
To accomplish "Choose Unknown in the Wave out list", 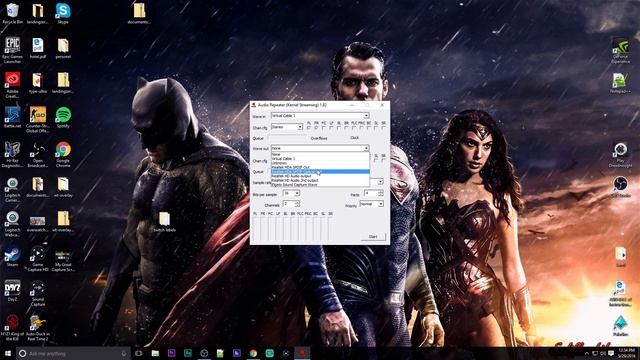I will click(320, 163).
